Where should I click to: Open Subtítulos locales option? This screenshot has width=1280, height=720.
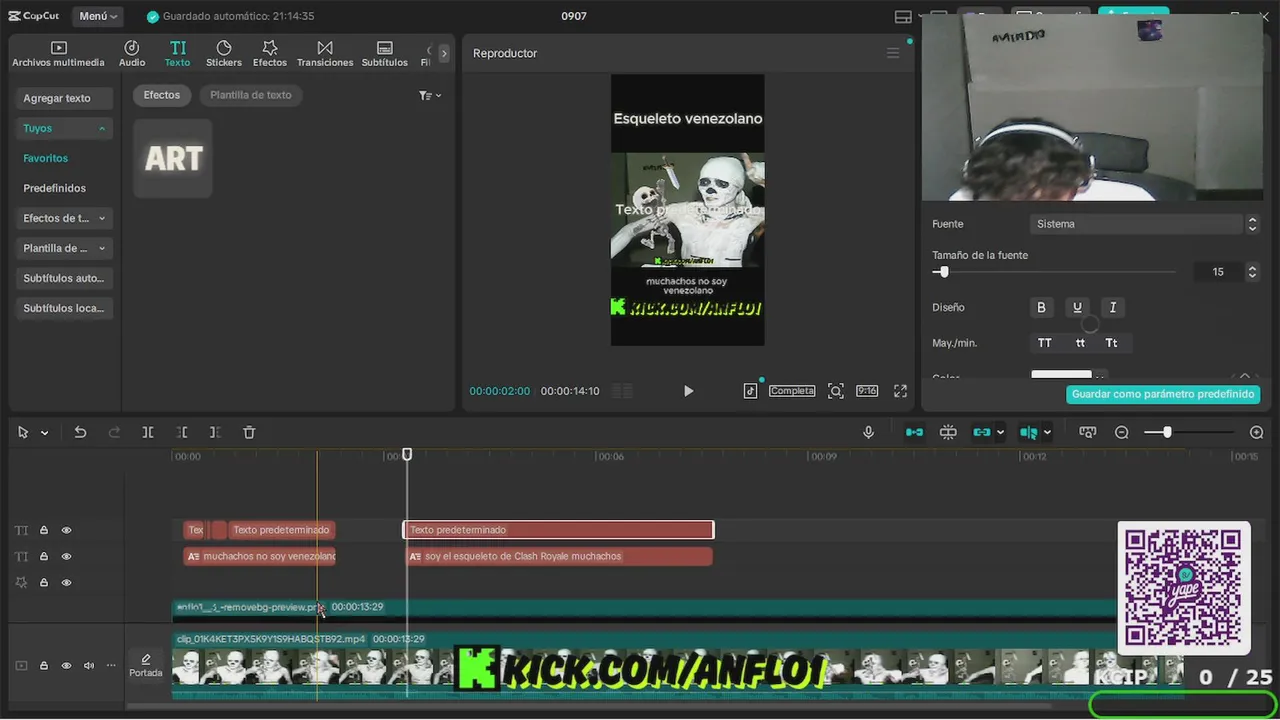[64, 308]
